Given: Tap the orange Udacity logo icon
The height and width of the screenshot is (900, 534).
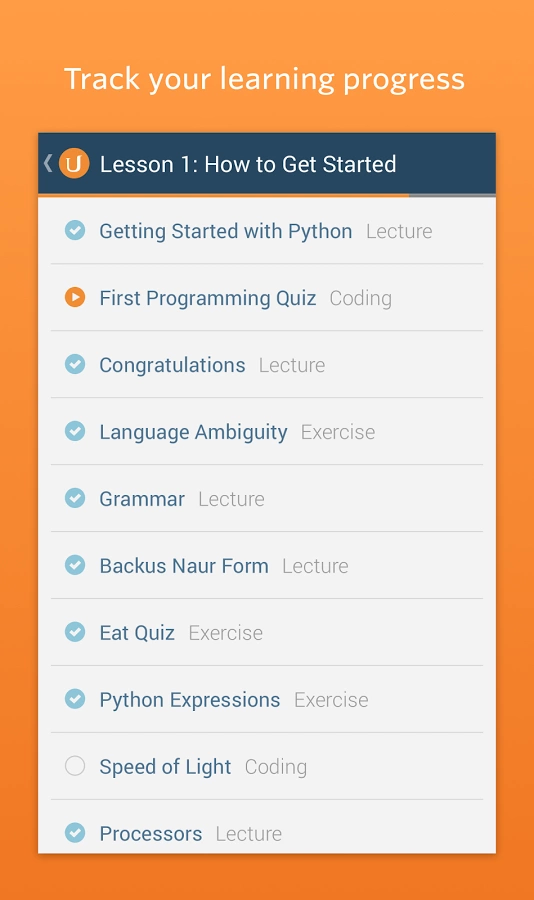Looking at the screenshot, I should (74, 164).
